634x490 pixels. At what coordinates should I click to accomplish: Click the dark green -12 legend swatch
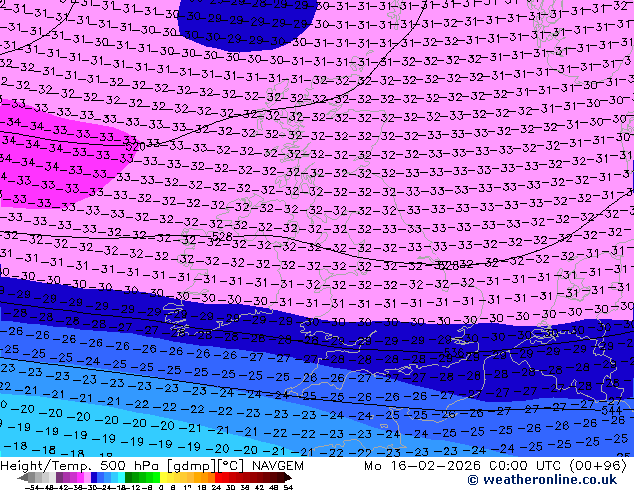[x=128, y=477]
